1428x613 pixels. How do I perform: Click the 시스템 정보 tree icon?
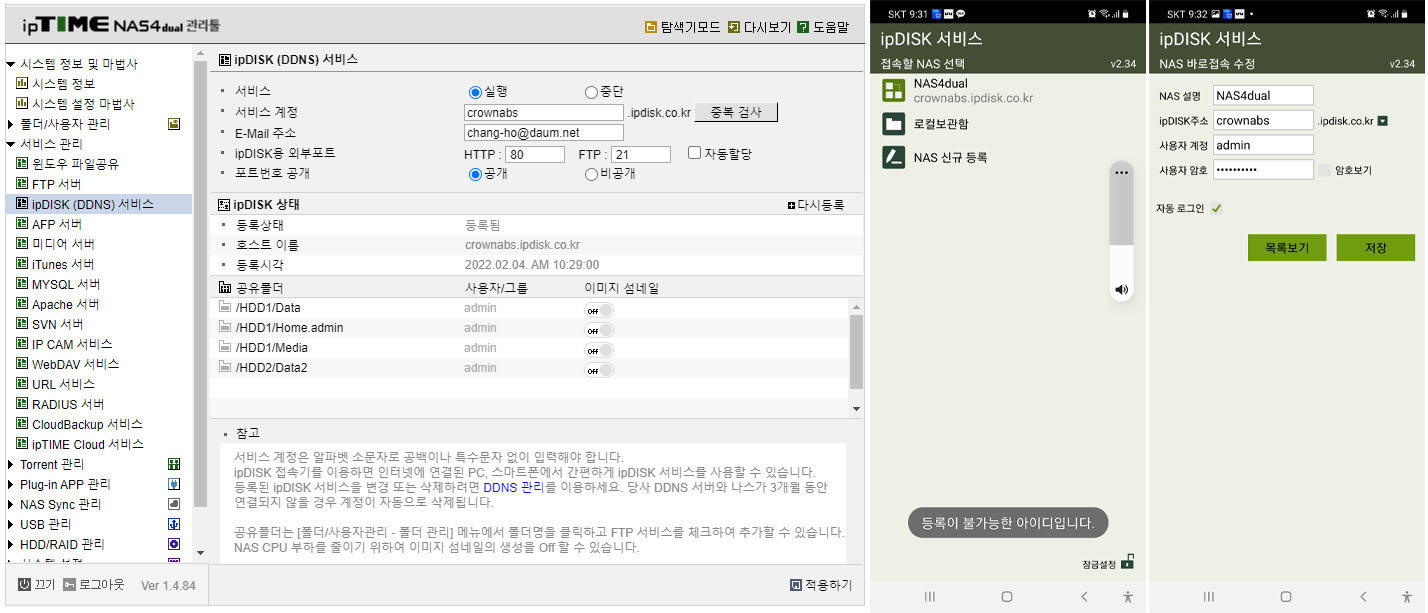coord(22,84)
